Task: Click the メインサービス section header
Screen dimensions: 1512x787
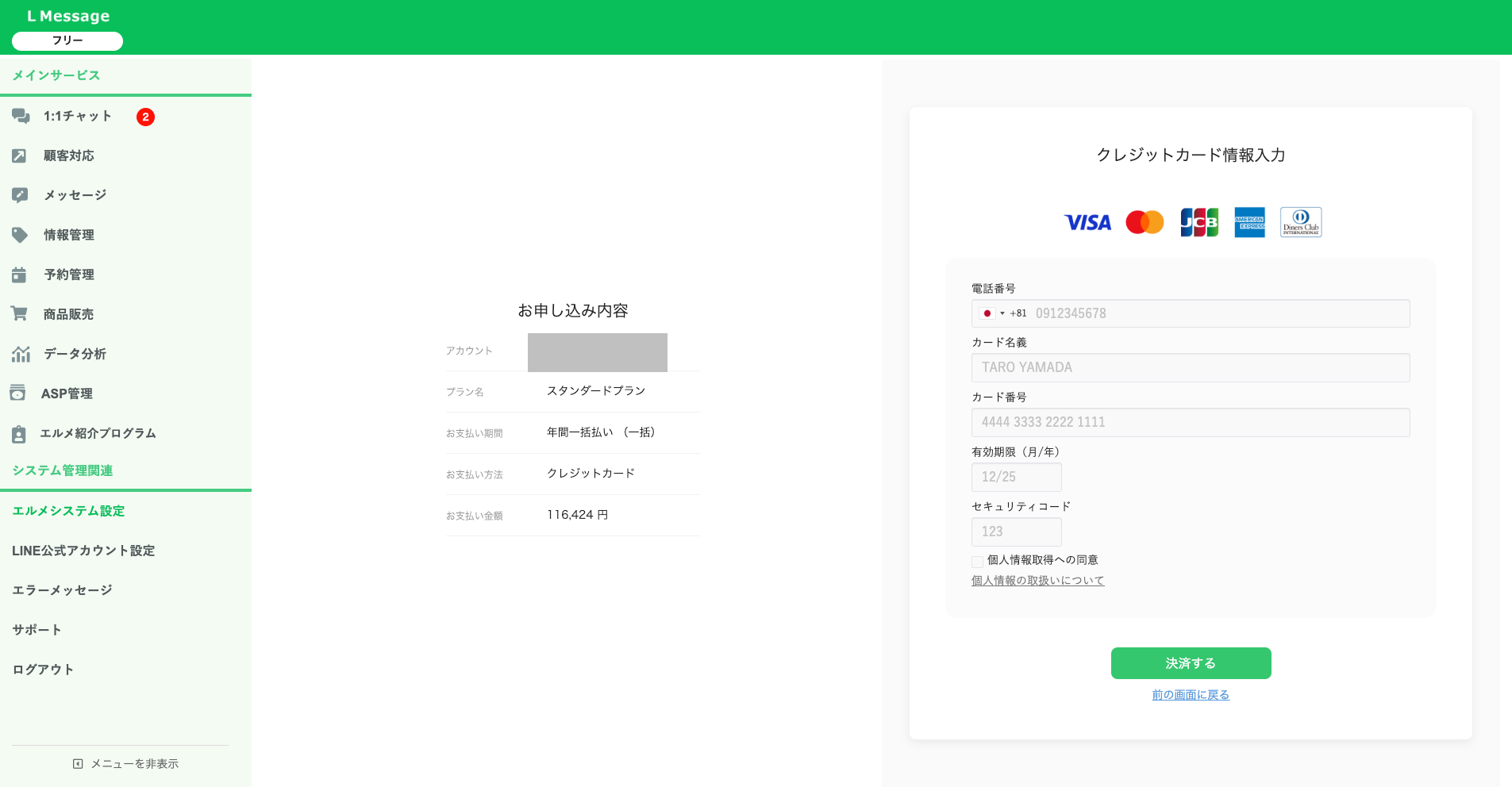Action: tap(56, 75)
